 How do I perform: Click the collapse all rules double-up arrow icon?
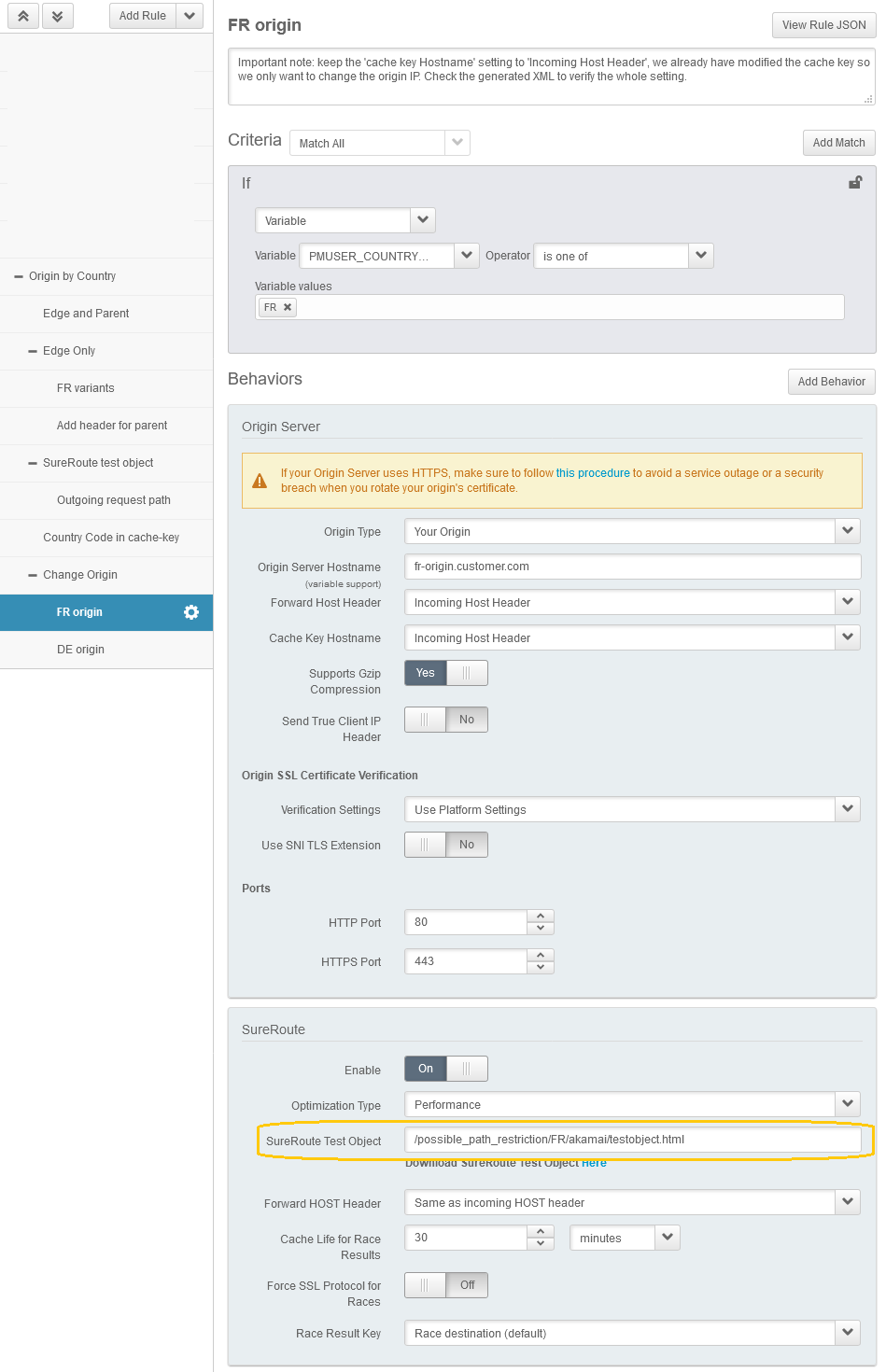pyautogui.click(x=23, y=16)
